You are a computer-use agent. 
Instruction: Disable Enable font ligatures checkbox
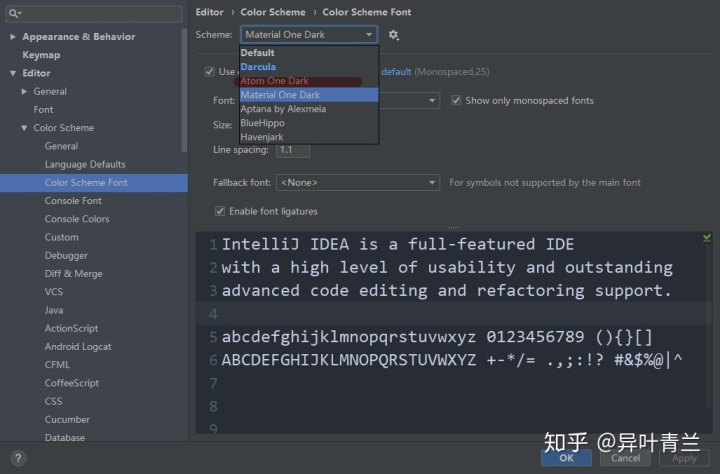click(220, 211)
